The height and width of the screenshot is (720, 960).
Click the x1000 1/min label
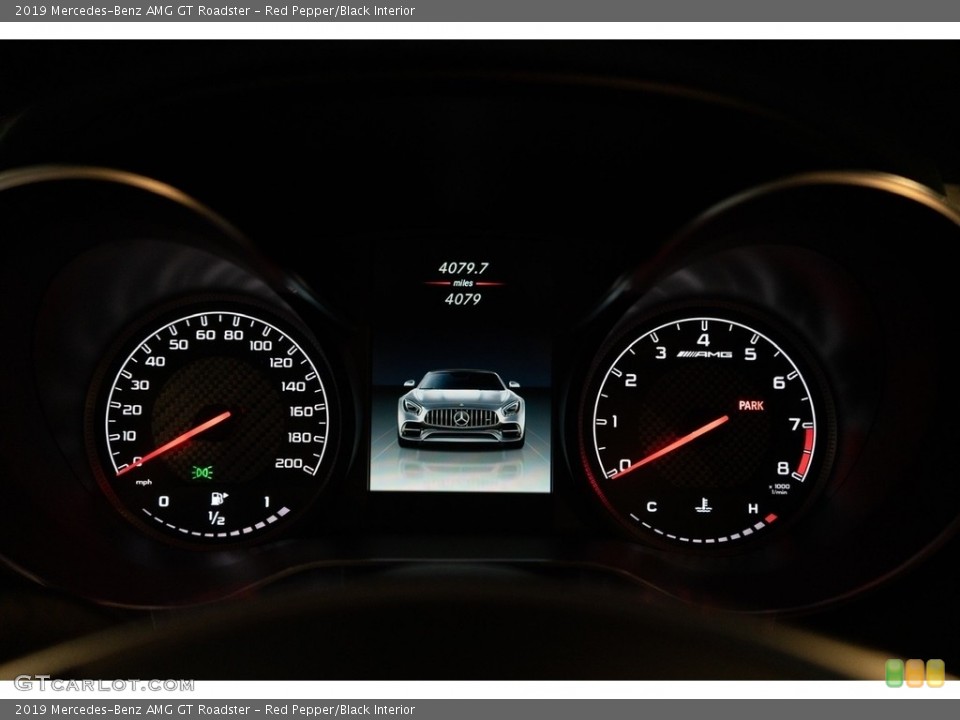(x=779, y=489)
